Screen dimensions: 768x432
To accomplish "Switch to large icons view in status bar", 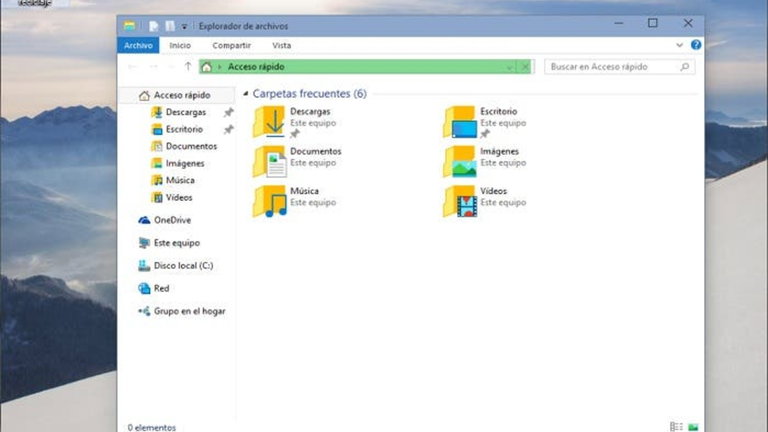I will point(693,427).
